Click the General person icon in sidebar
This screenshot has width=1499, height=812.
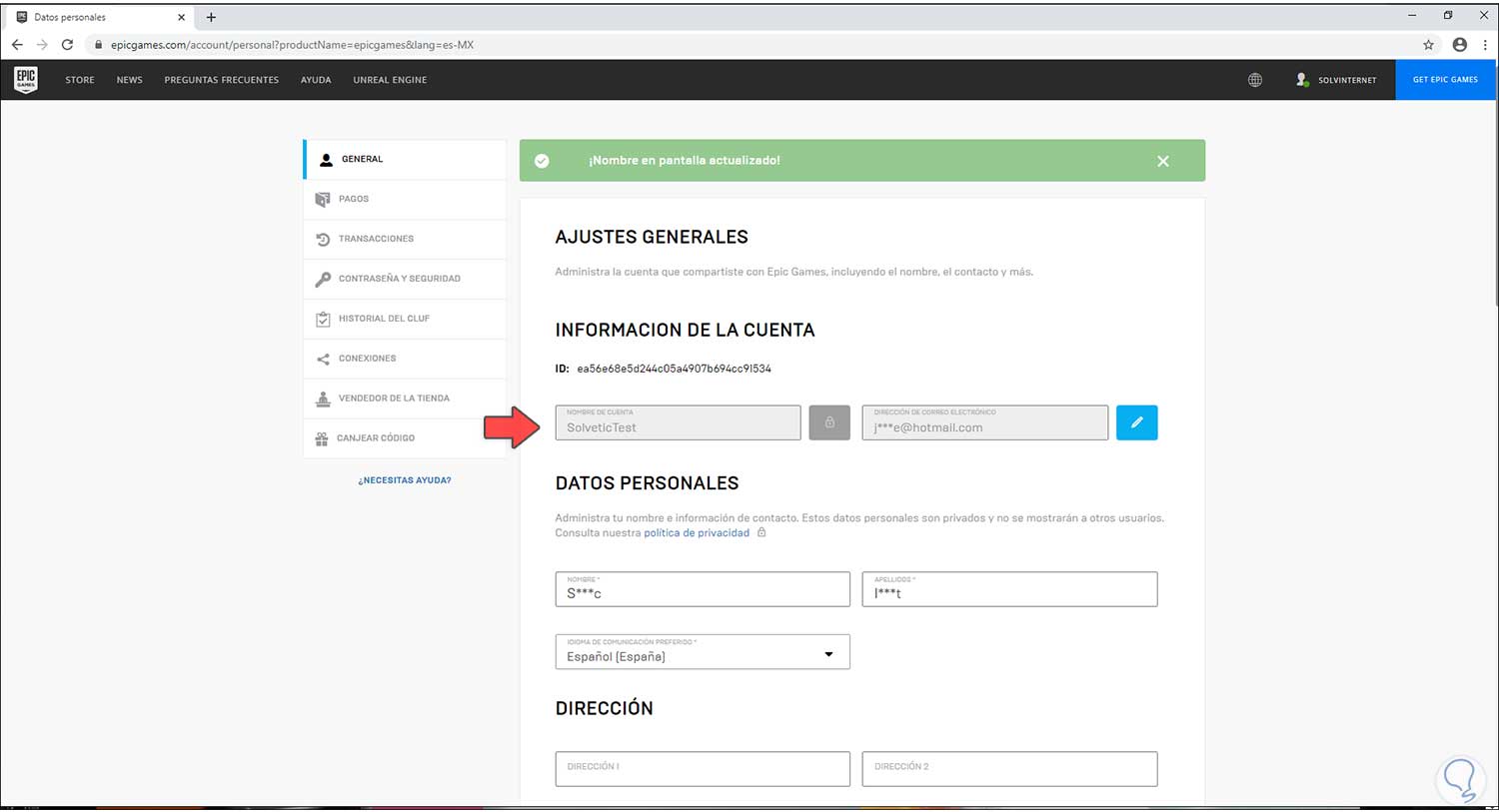point(326,159)
